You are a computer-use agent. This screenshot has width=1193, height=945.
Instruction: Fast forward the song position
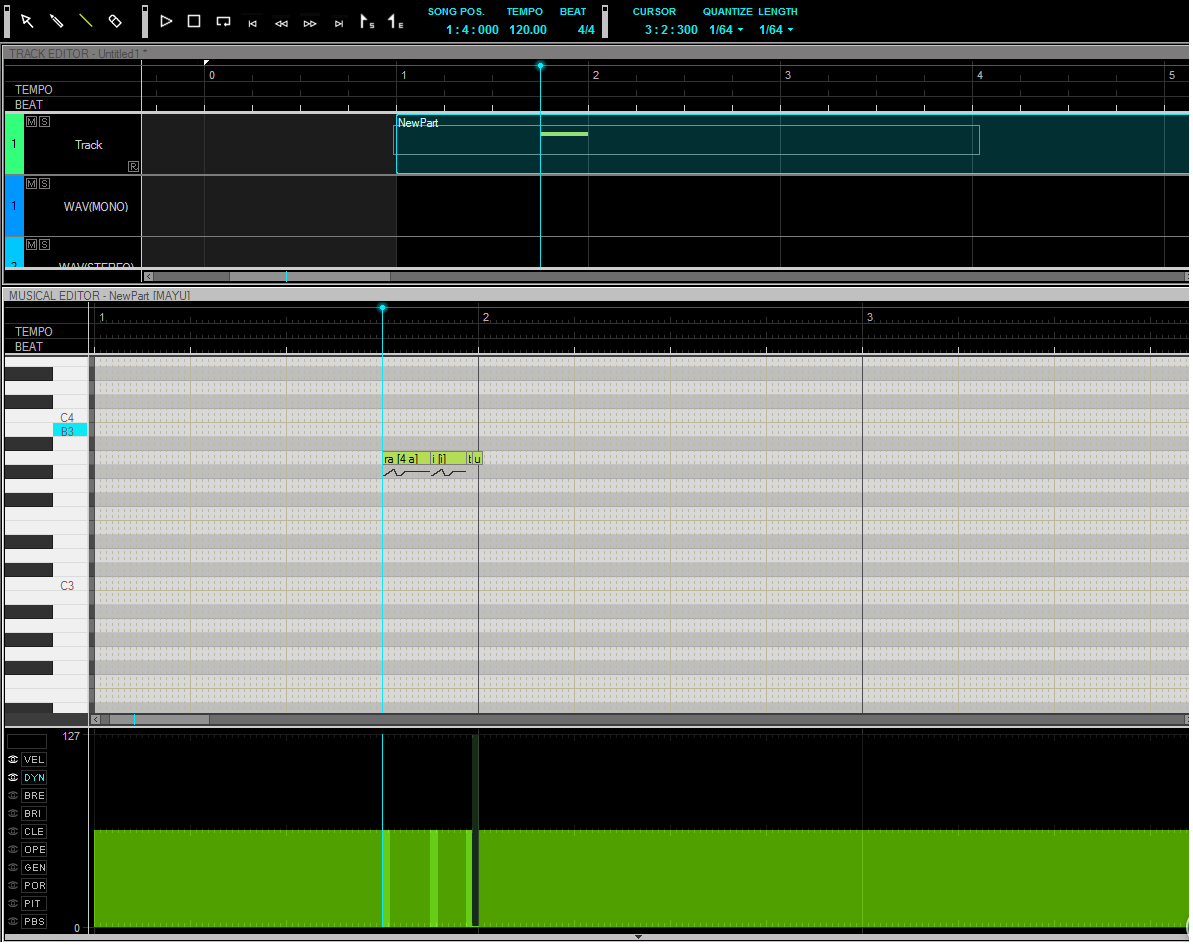coord(310,24)
